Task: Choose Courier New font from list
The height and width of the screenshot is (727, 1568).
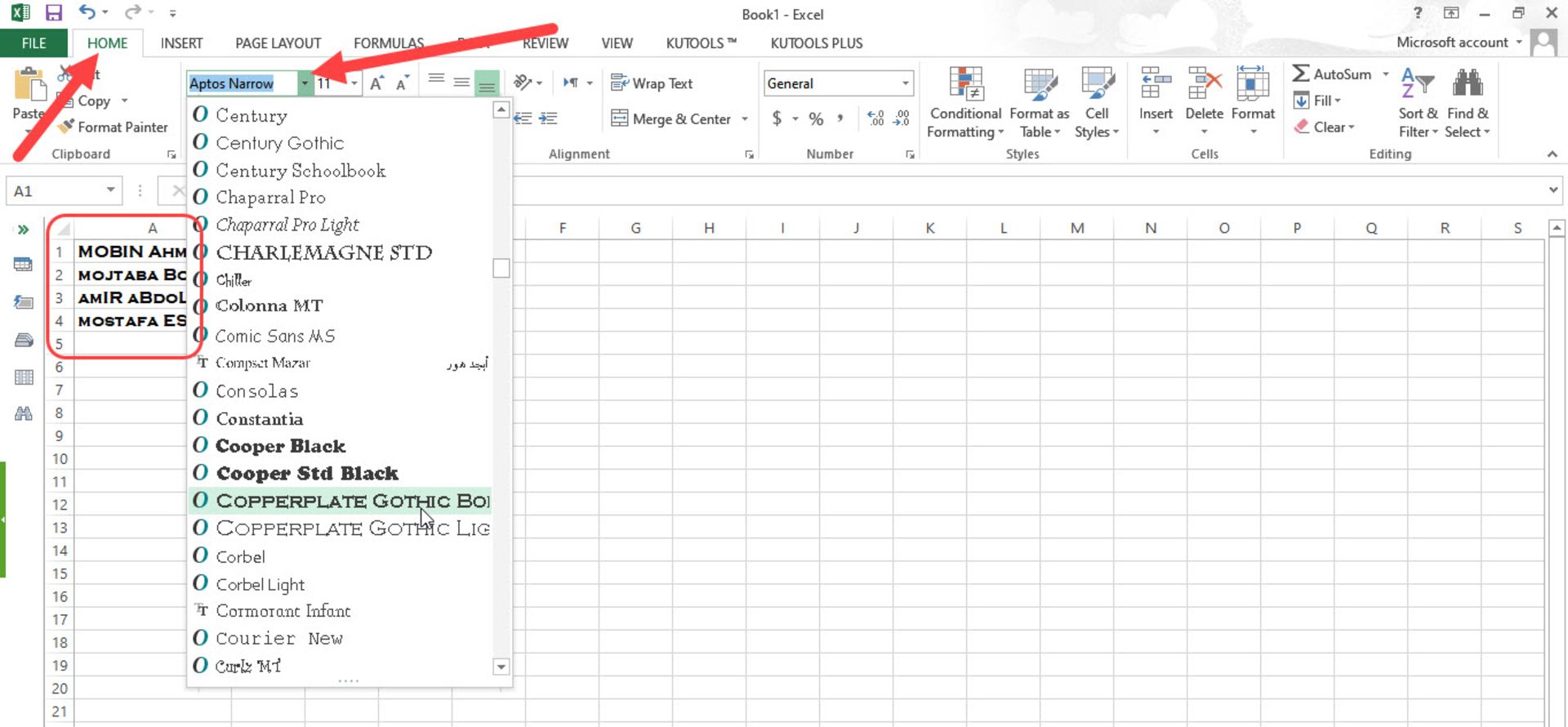Action: (340, 639)
